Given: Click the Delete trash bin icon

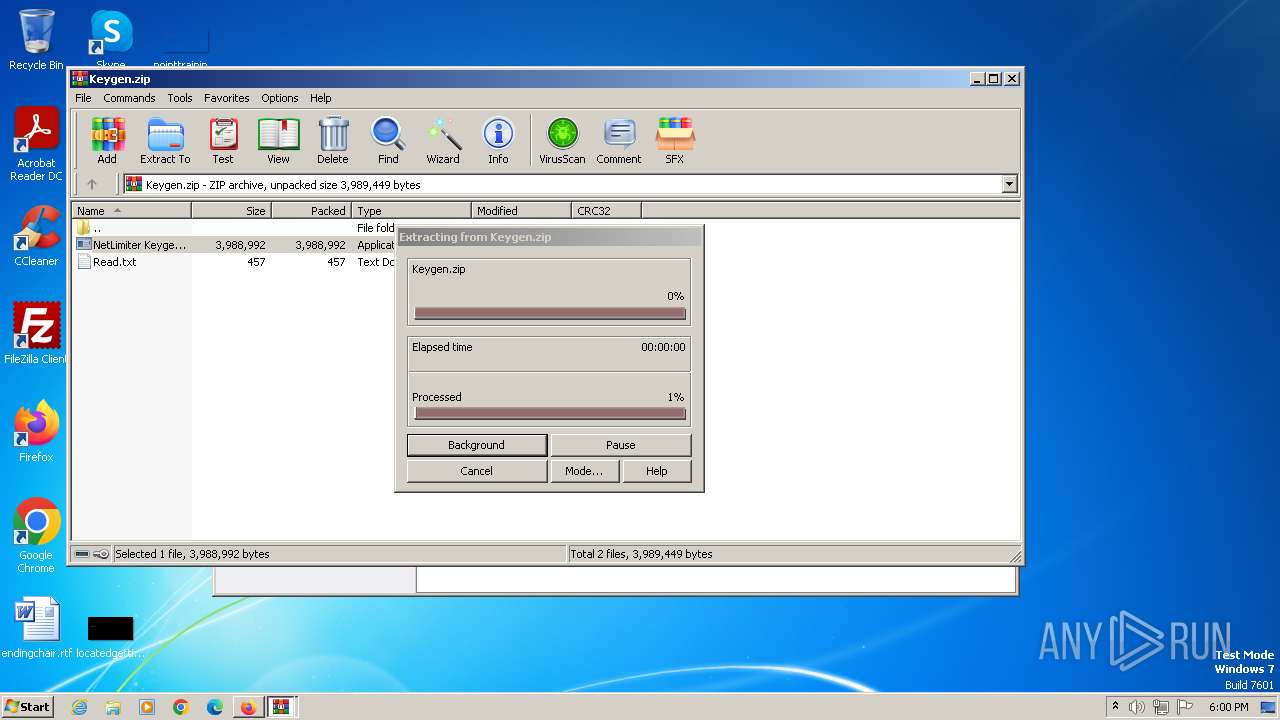Looking at the screenshot, I should (333, 140).
